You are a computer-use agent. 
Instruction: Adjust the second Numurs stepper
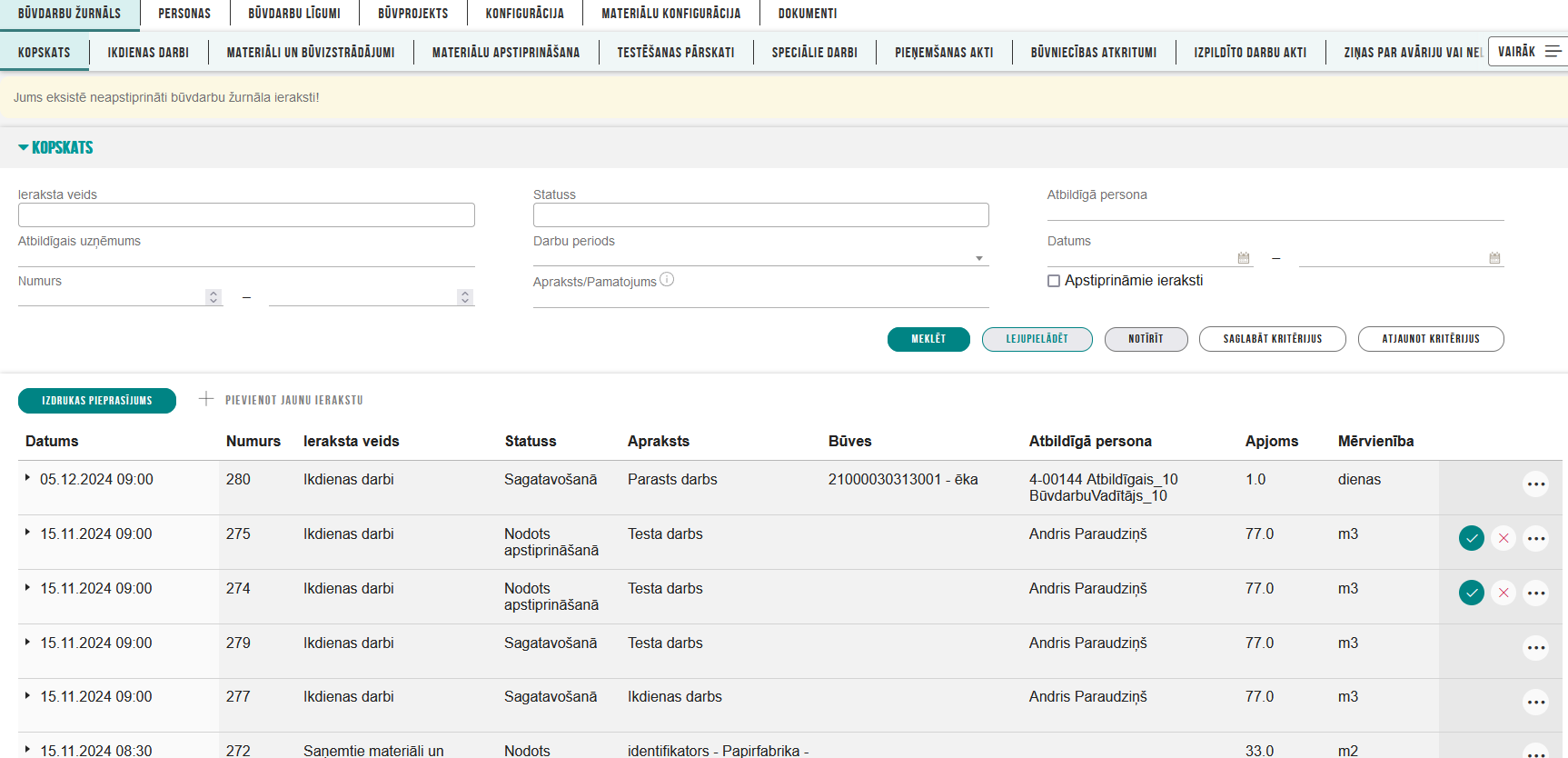pos(465,297)
